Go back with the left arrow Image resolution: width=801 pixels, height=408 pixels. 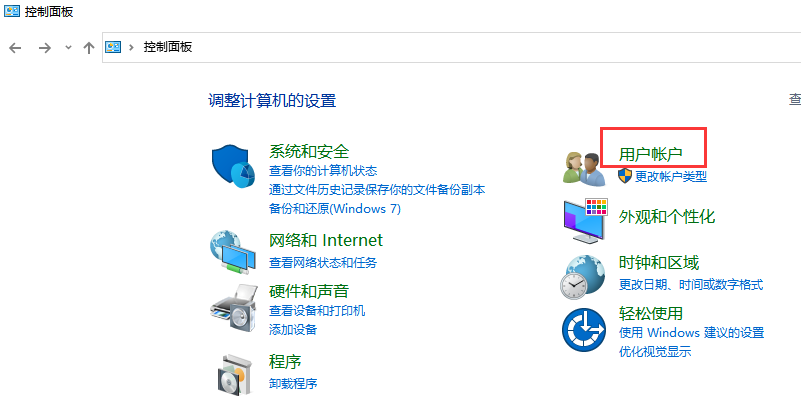[x=15, y=48]
